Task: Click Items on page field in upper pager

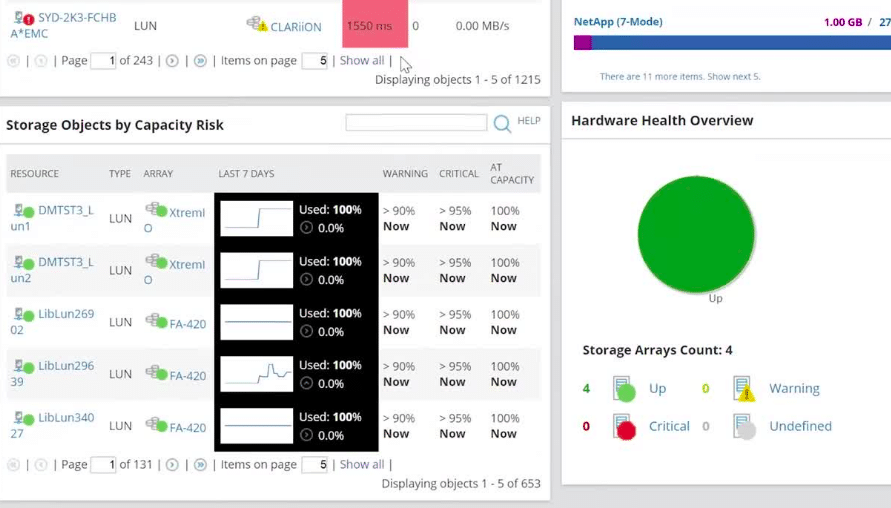Action: 315,61
